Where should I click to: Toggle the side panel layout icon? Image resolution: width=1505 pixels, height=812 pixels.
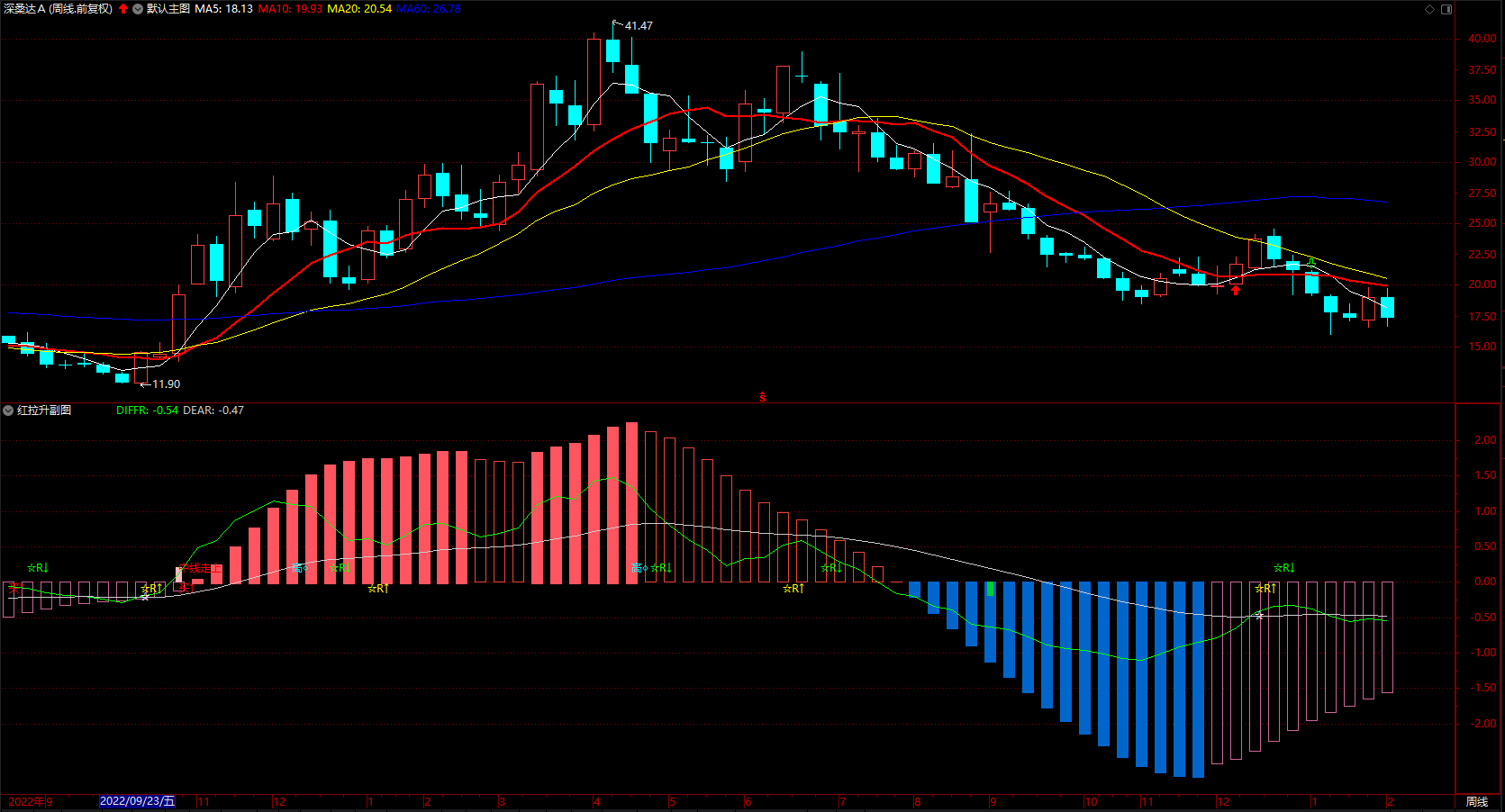[x=1446, y=9]
